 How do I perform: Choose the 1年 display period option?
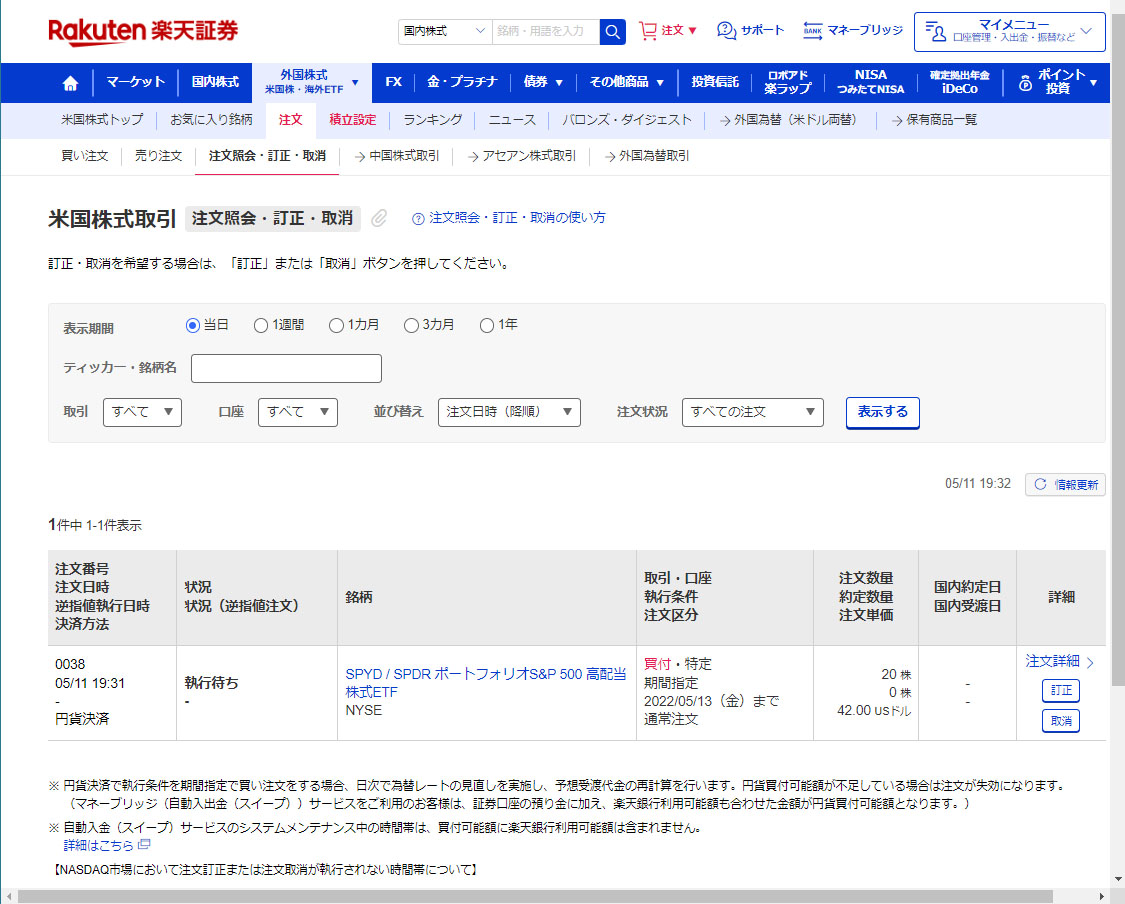tap(487, 325)
